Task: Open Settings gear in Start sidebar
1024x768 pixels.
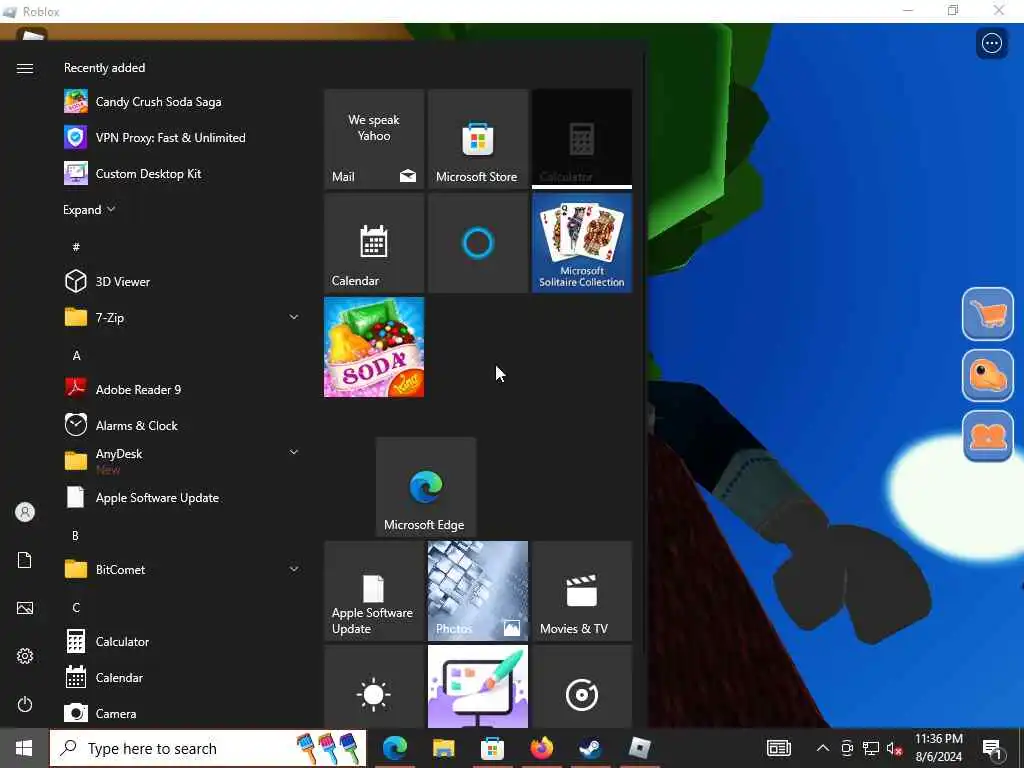Action: tap(25, 656)
